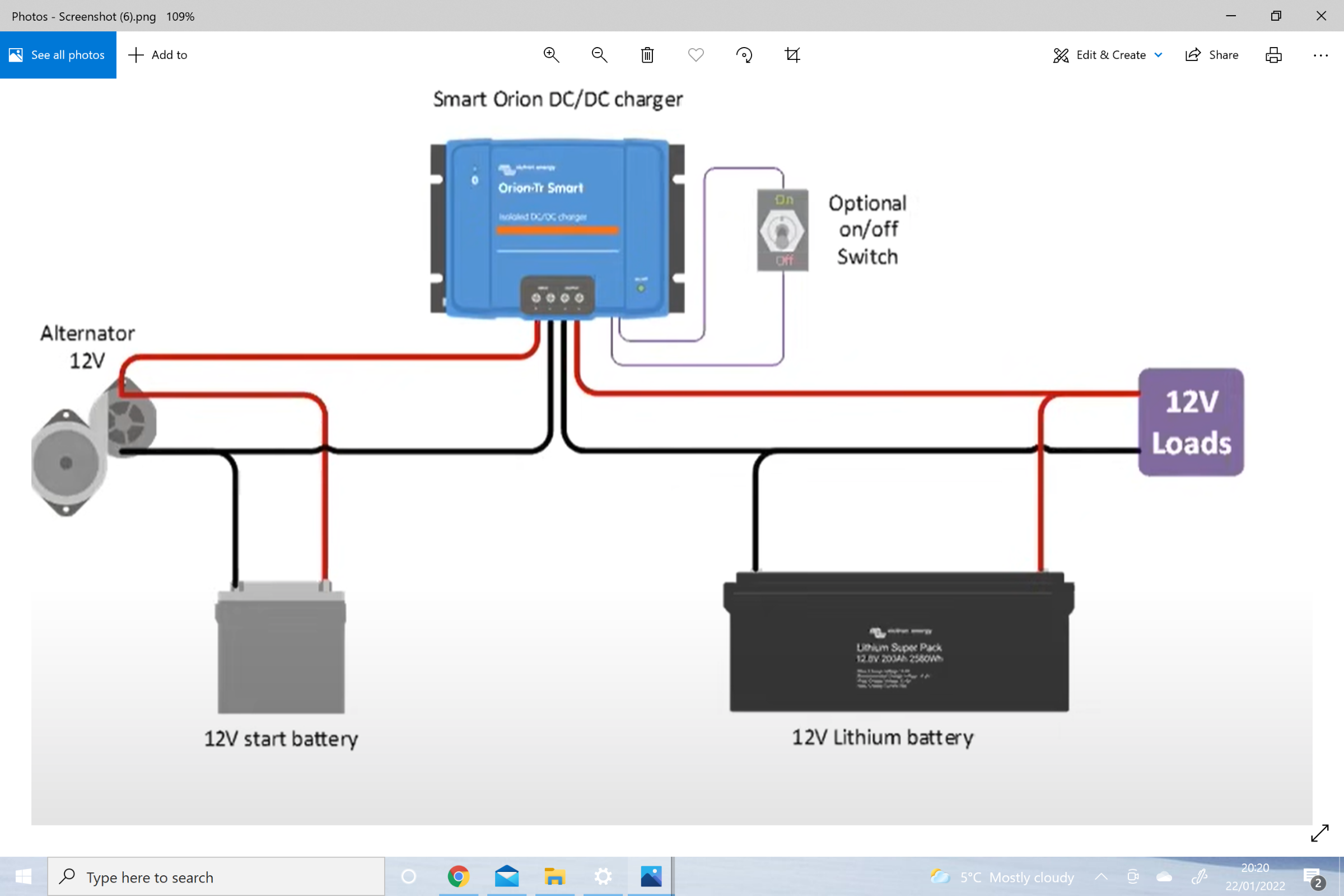
Task: Zoom in on the photo
Action: pos(551,55)
